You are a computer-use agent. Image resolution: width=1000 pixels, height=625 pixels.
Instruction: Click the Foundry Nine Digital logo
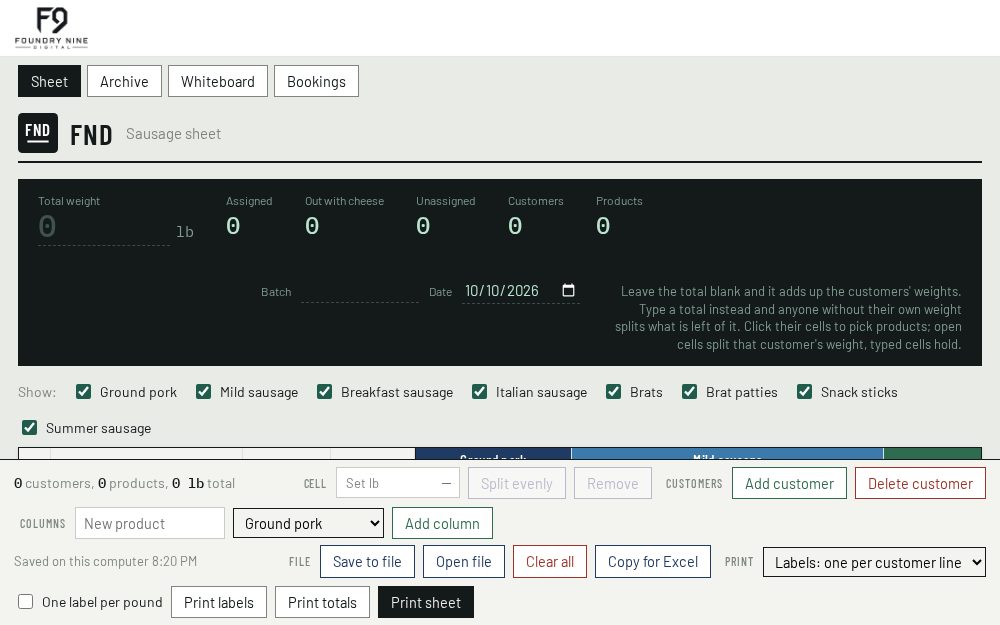pyautogui.click(x=51, y=28)
